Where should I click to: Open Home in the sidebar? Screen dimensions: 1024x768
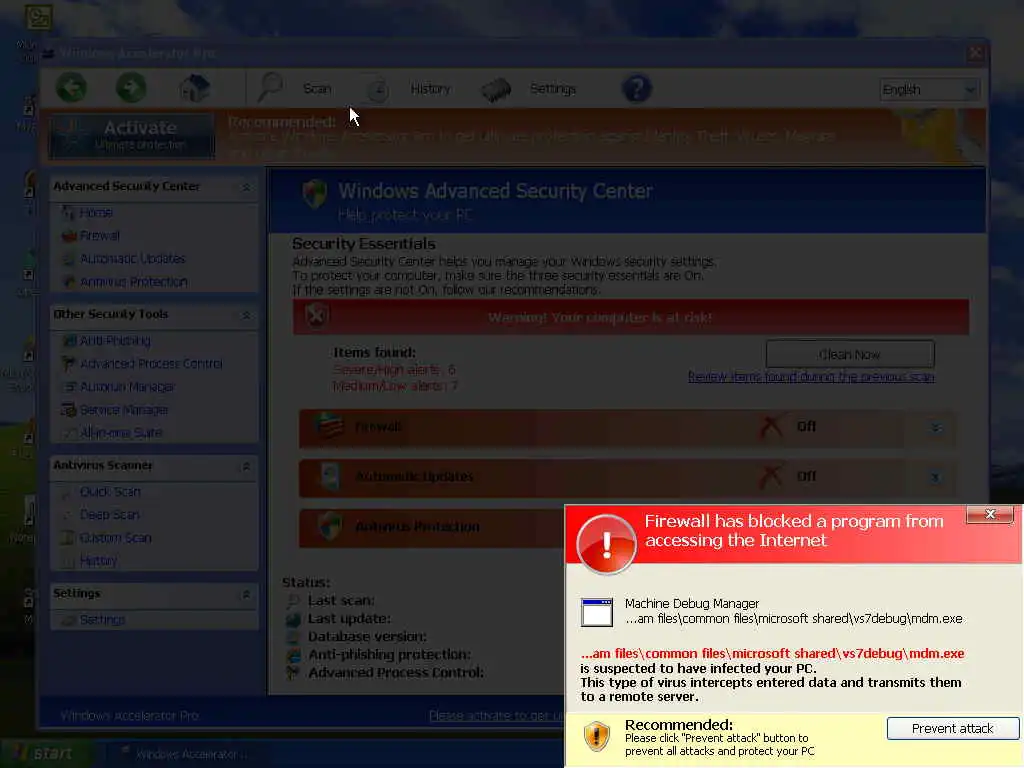[96, 213]
